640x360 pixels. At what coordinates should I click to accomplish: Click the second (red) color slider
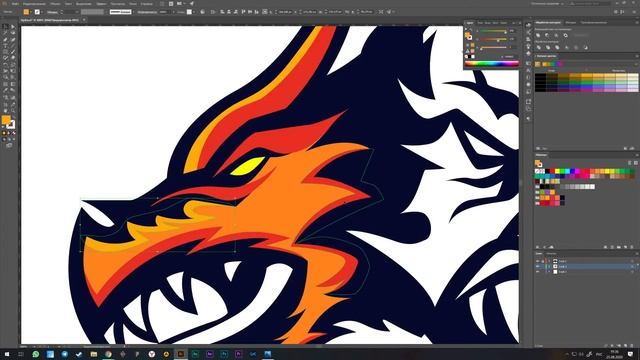[493, 39]
